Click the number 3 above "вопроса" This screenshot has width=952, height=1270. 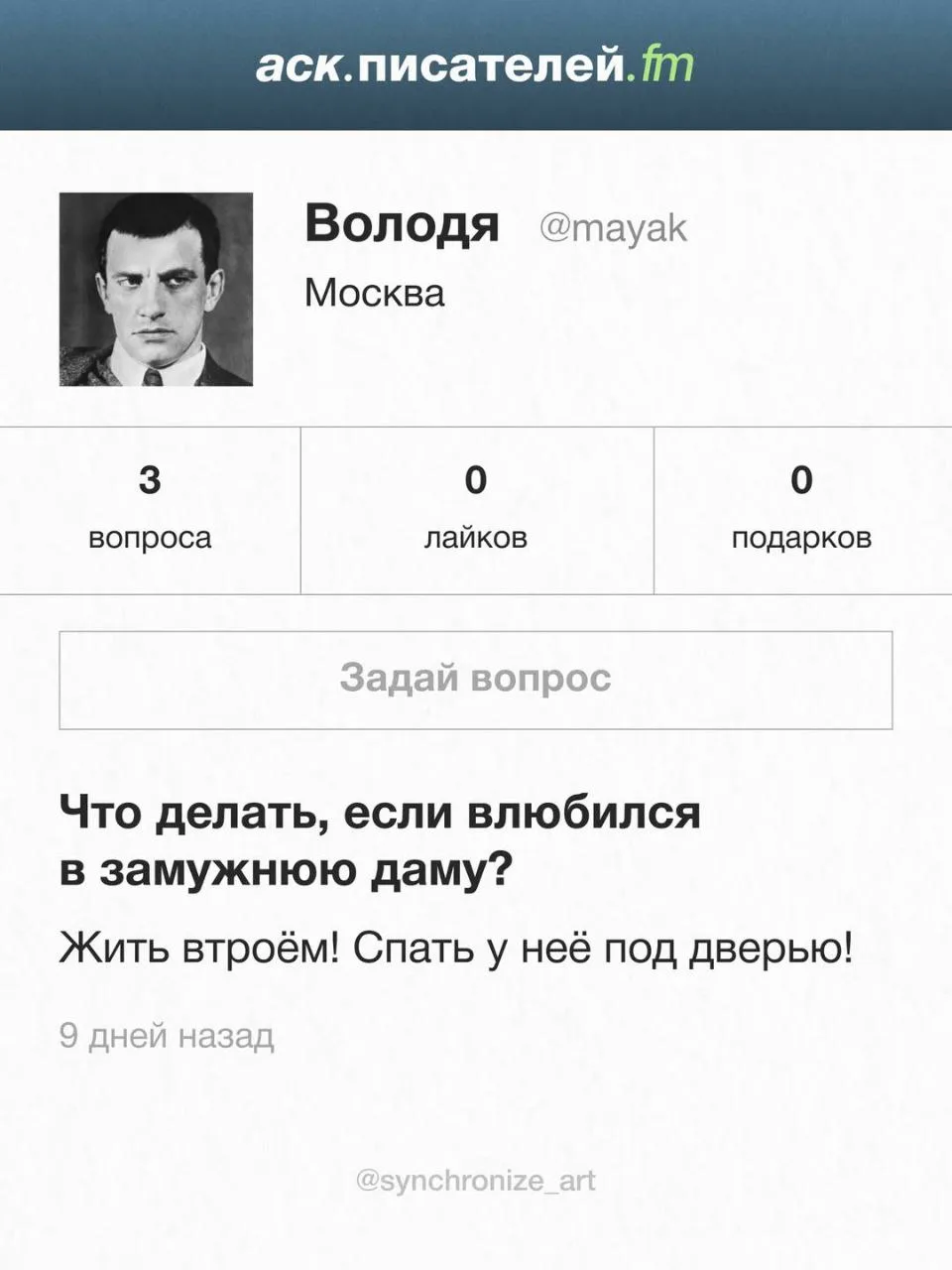tap(150, 480)
